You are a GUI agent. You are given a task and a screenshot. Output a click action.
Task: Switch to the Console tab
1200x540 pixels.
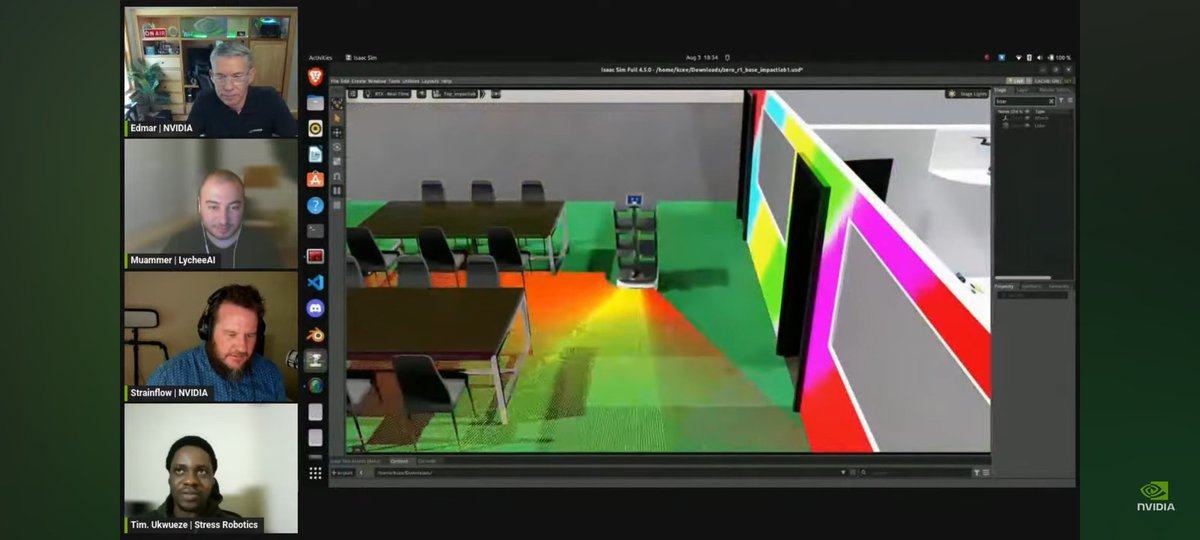point(425,461)
